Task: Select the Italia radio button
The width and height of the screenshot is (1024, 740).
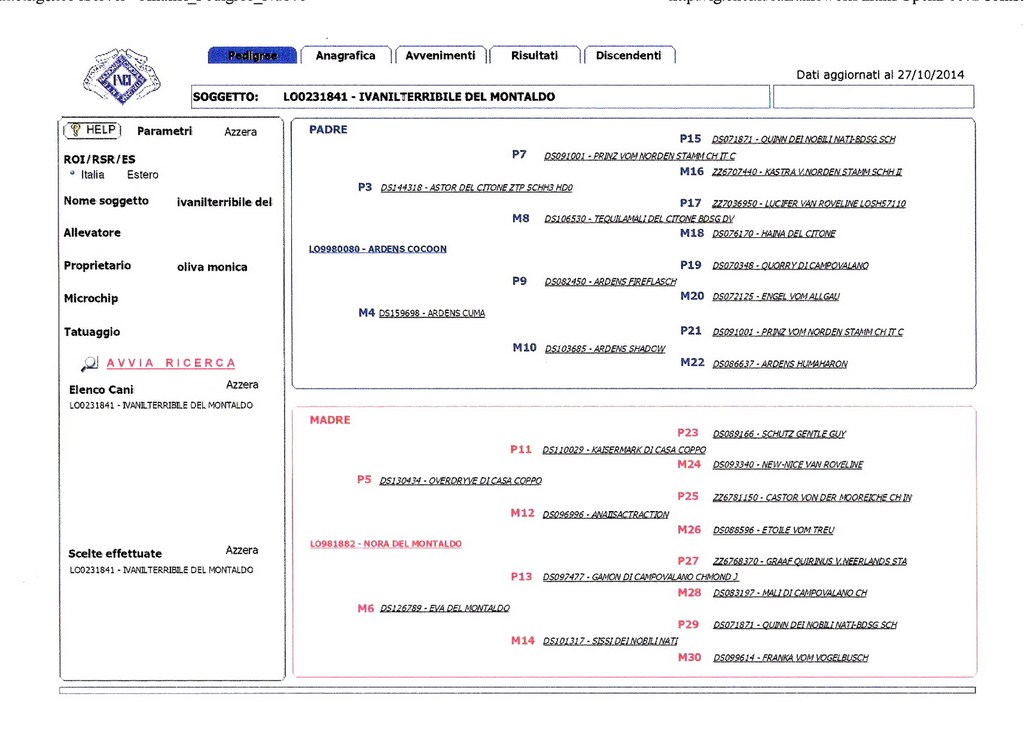Action: [x=72, y=173]
